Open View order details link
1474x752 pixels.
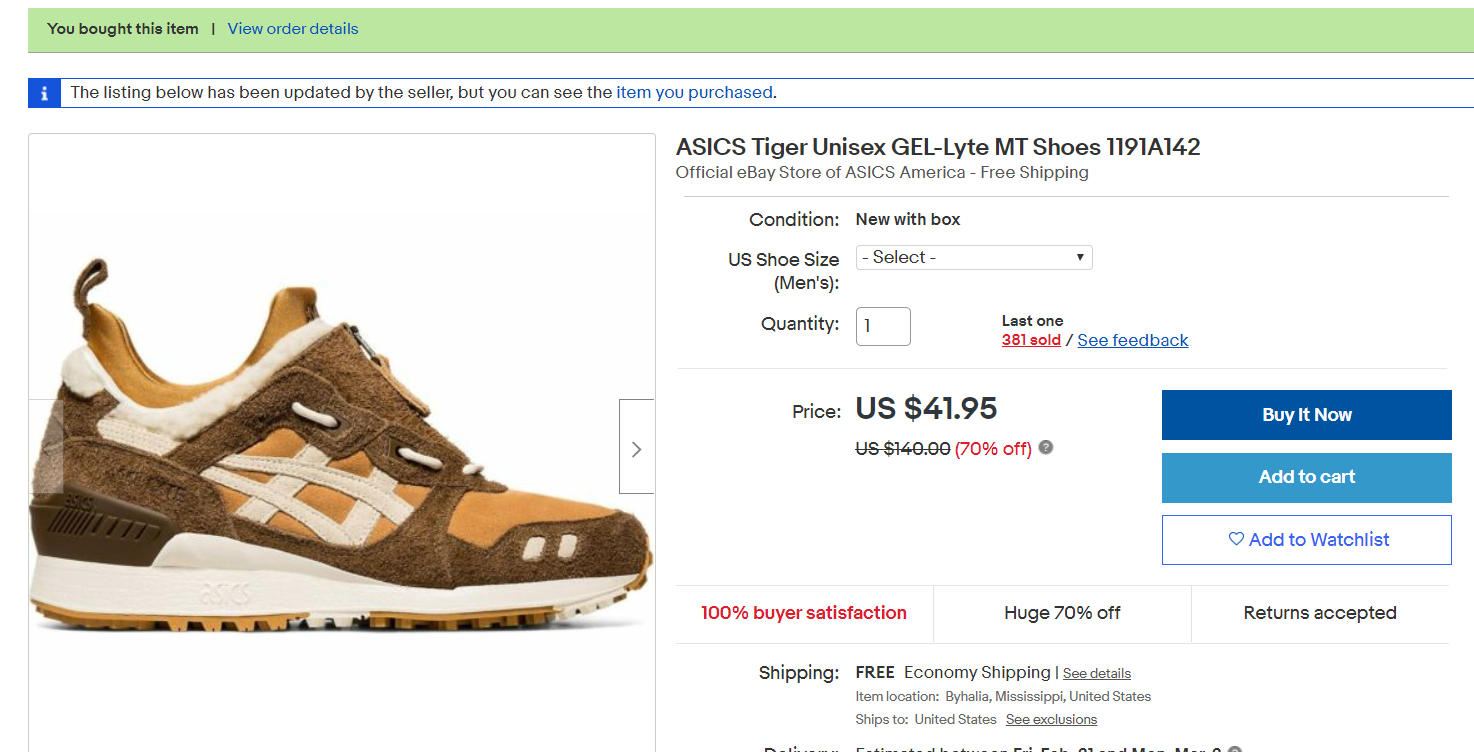click(293, 29)
